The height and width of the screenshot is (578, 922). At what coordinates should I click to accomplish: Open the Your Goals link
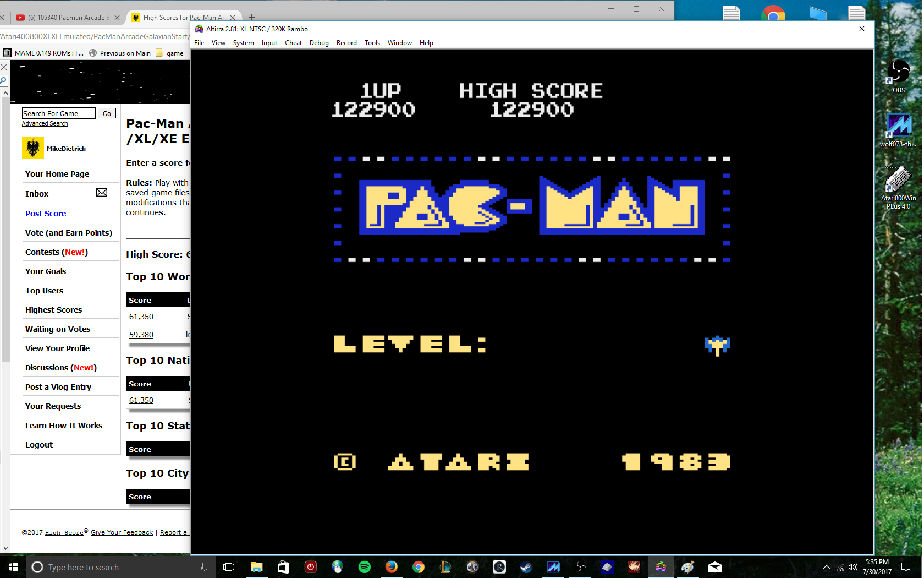45,272
